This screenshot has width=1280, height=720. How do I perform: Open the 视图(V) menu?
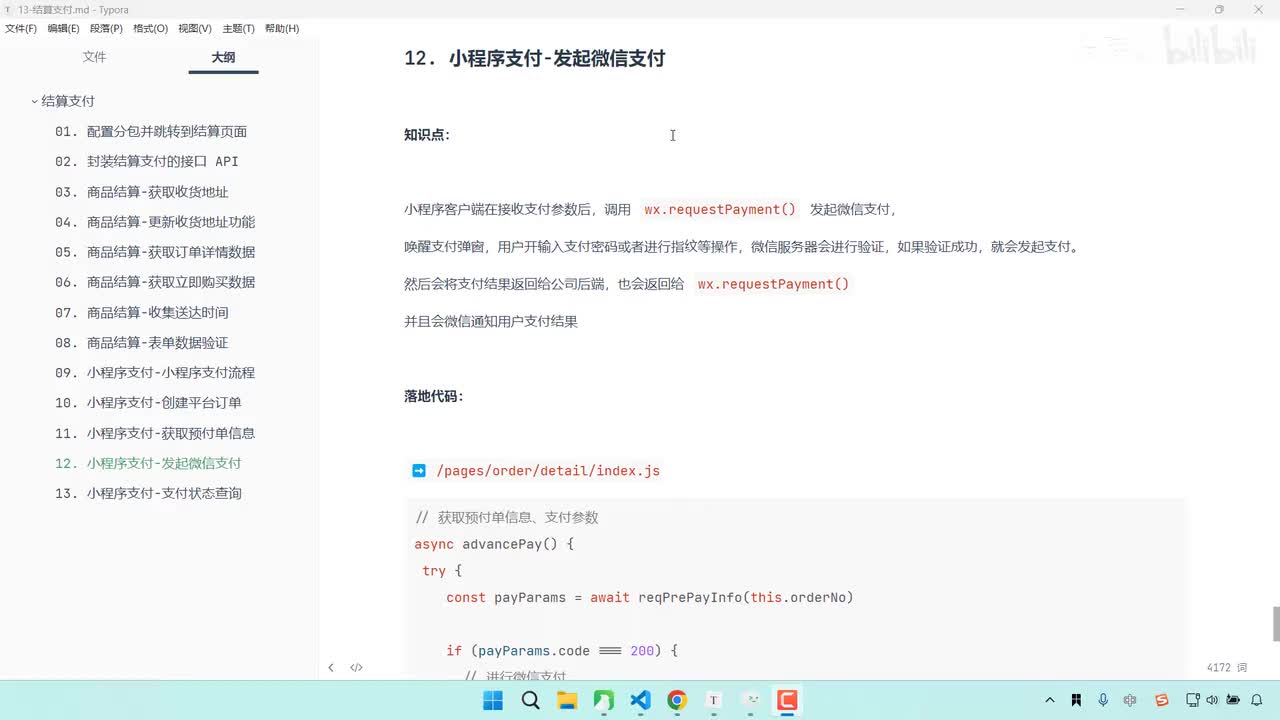click(x=195, y=29)
